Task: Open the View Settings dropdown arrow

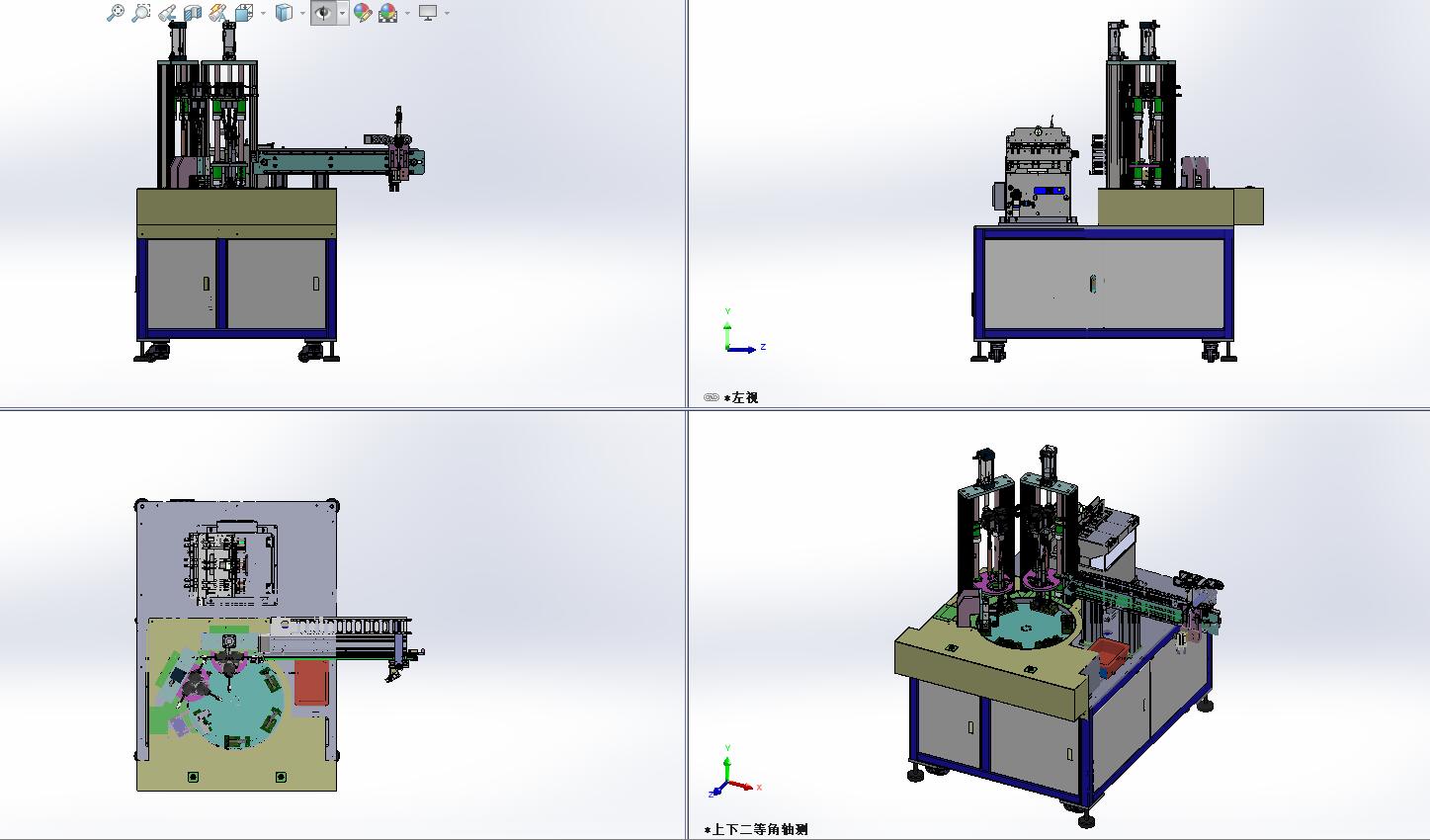Action: click(x=447, y=13)
